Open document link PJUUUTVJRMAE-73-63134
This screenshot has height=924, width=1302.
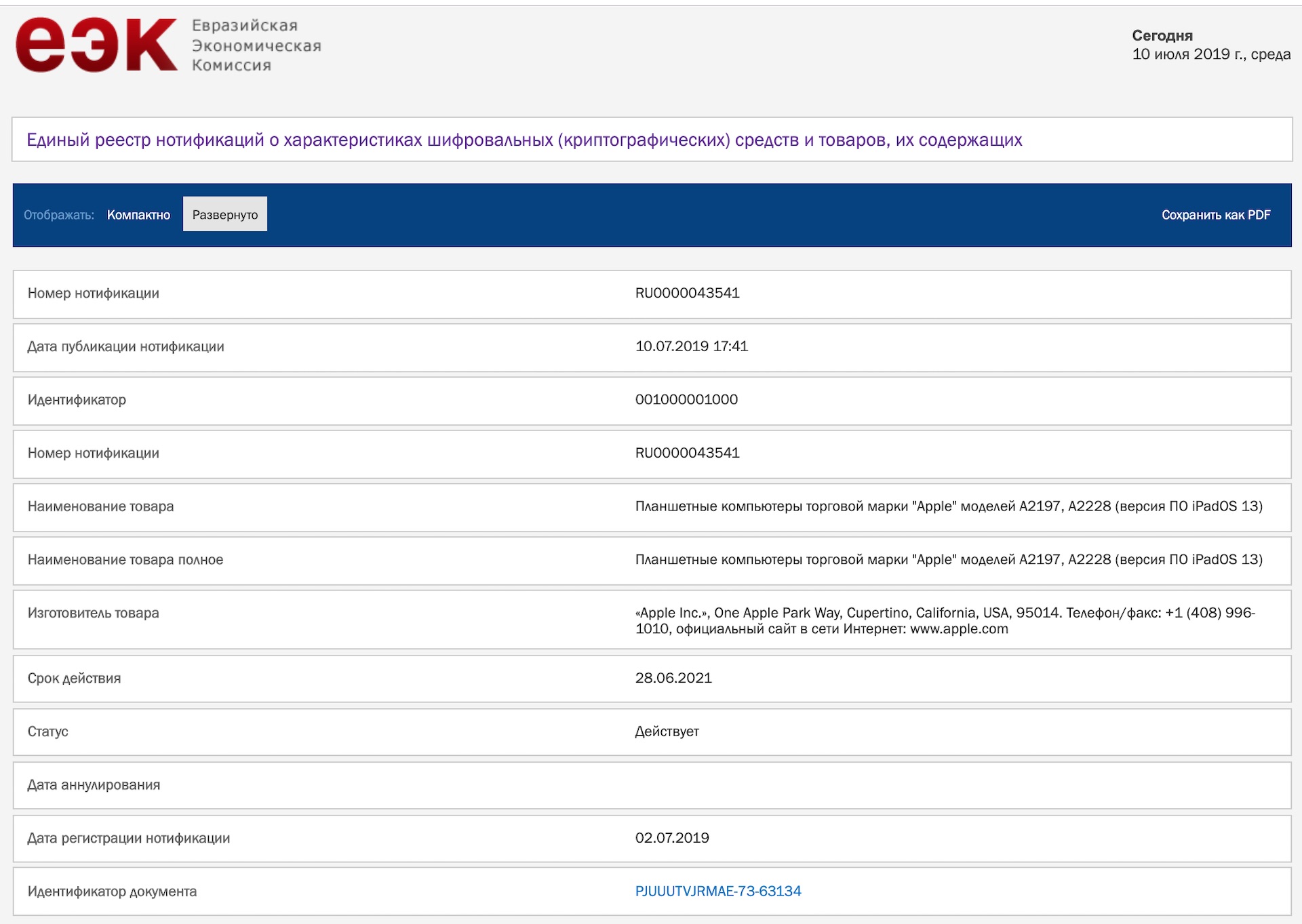(x=717, y=891)
